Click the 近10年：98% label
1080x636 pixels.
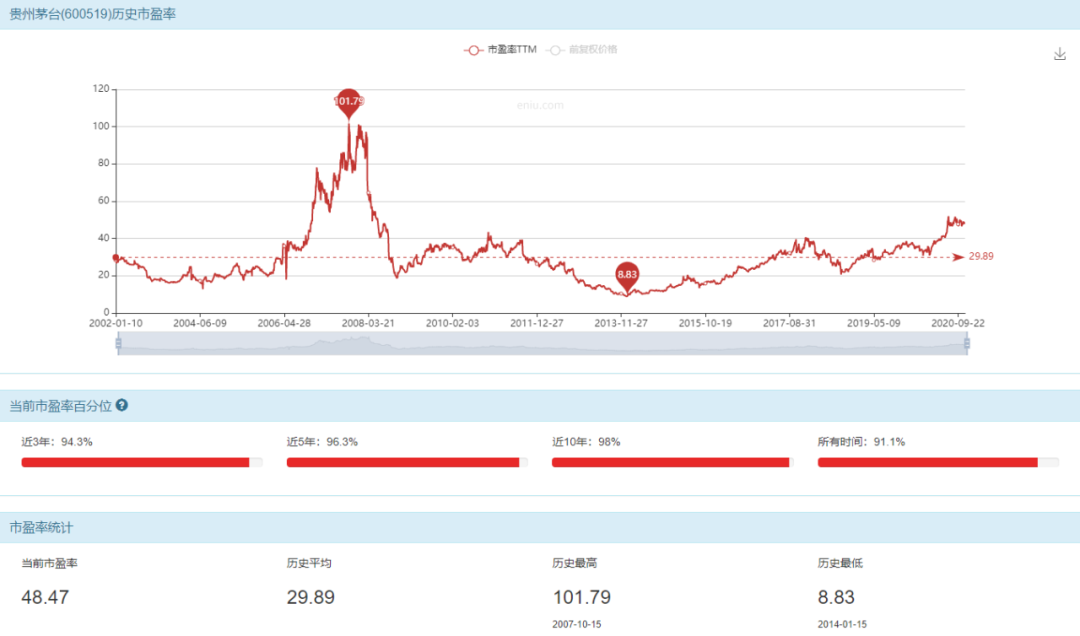[x=586, y=442]
